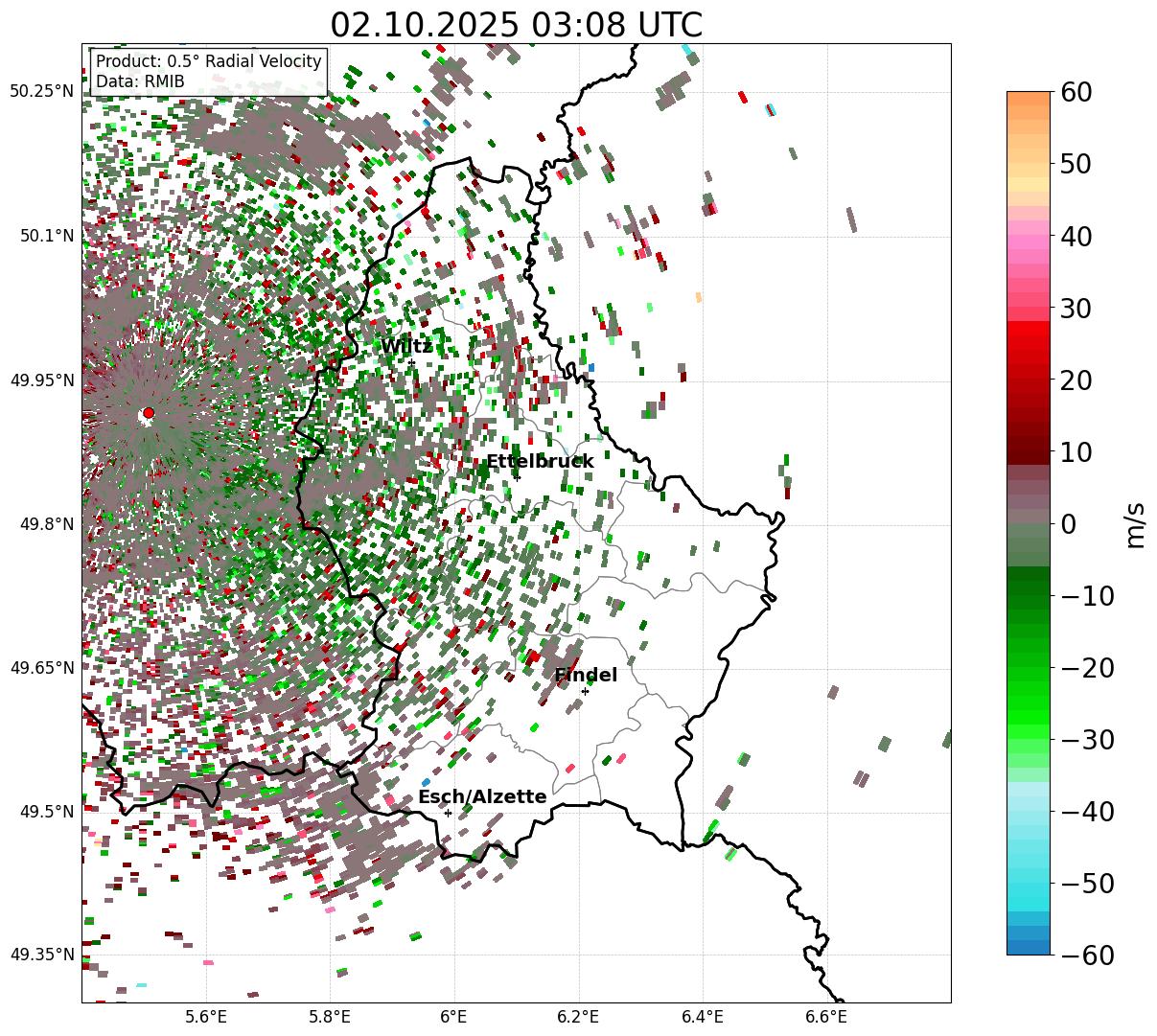The width and height of the screenshot is (1157, 1036).
Task: Click the −30 colorbar tick label
Action: 1086,739
